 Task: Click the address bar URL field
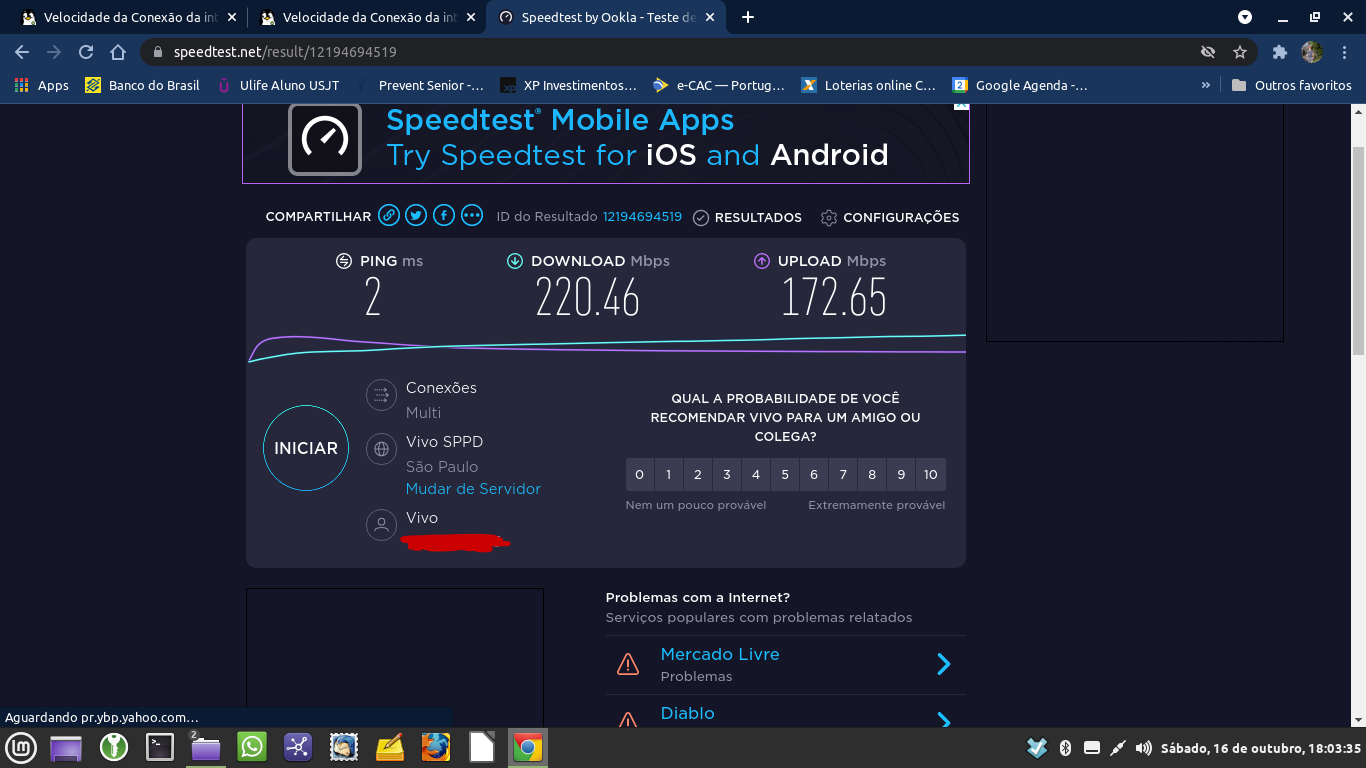pyautogui.click(x=698, y=52)
